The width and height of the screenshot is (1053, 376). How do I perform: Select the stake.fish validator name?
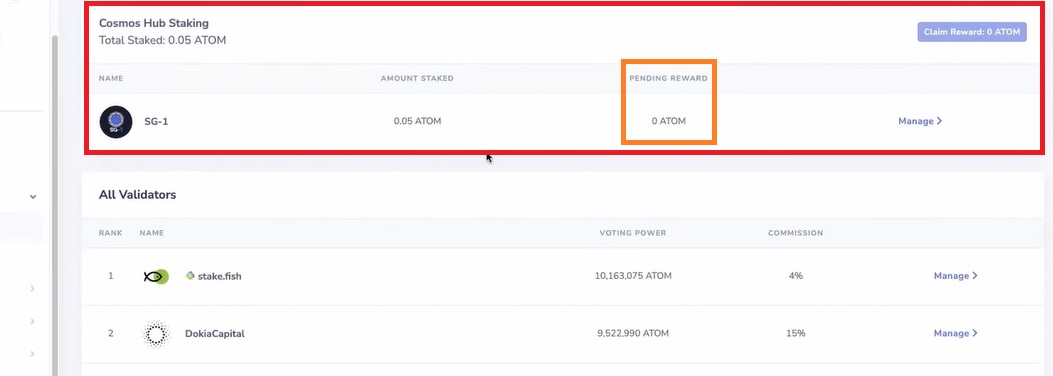pyautogui.click(x=220, y=276)
